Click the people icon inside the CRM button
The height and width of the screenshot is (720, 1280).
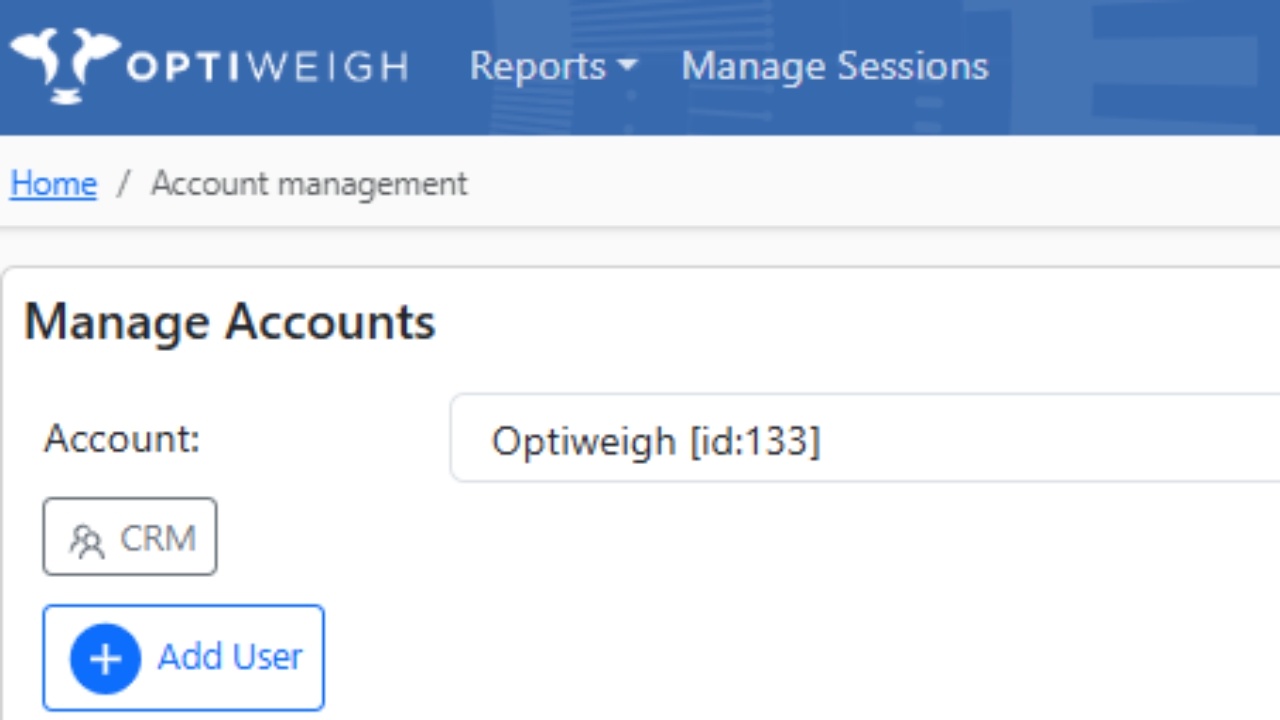click(x=87, y=541)
